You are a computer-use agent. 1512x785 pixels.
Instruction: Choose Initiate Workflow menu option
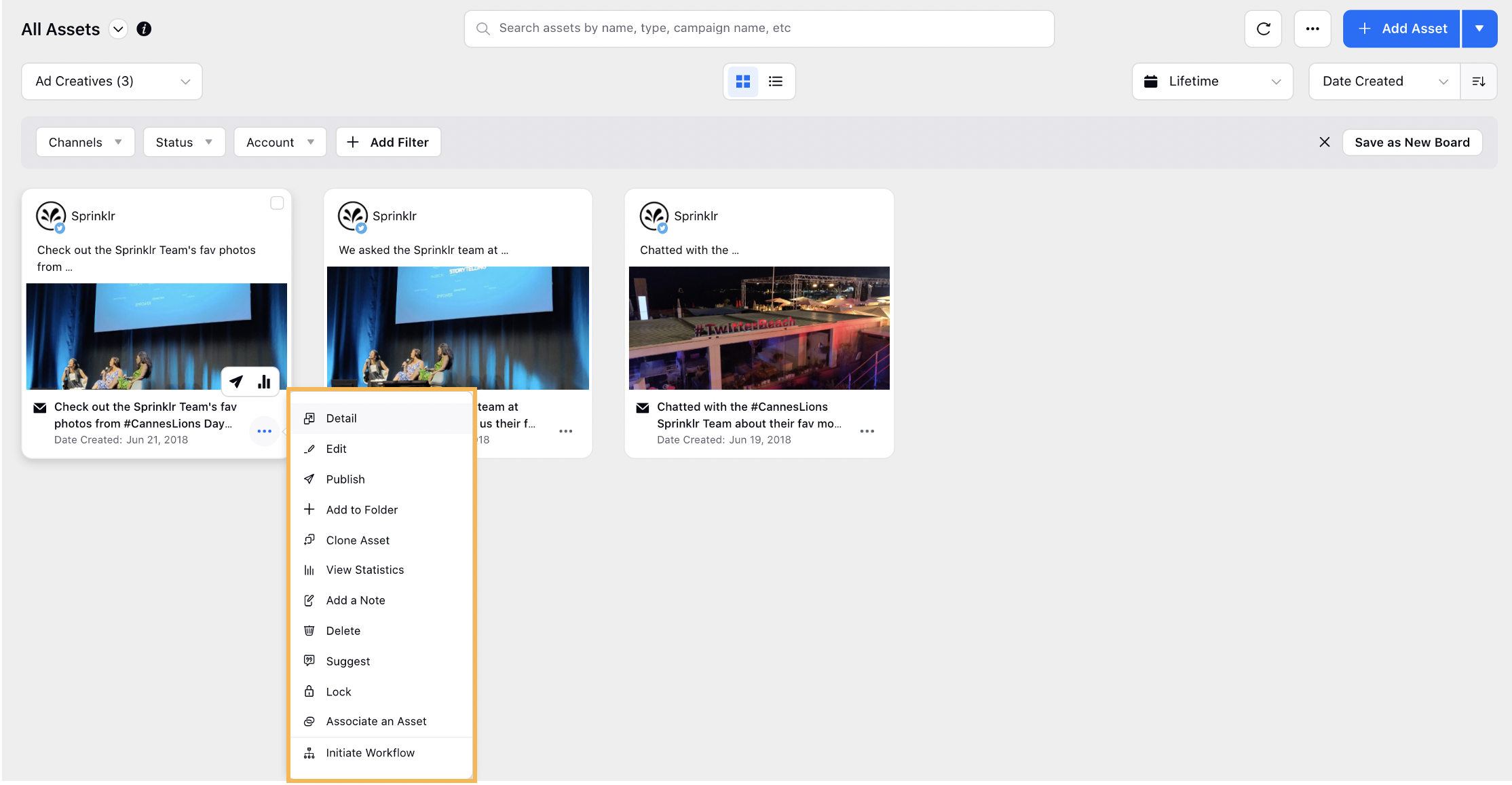(x=381, y=753)
